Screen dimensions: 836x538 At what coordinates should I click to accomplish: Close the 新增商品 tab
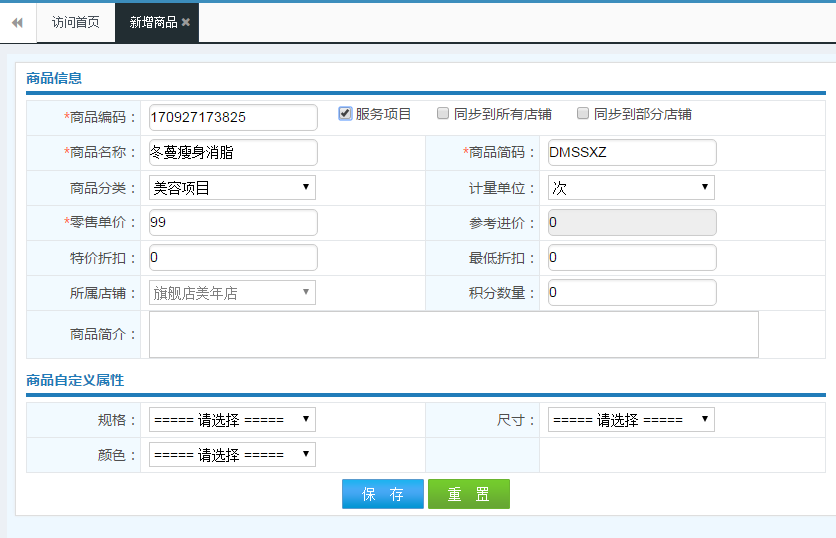click(x=186, y=22)
